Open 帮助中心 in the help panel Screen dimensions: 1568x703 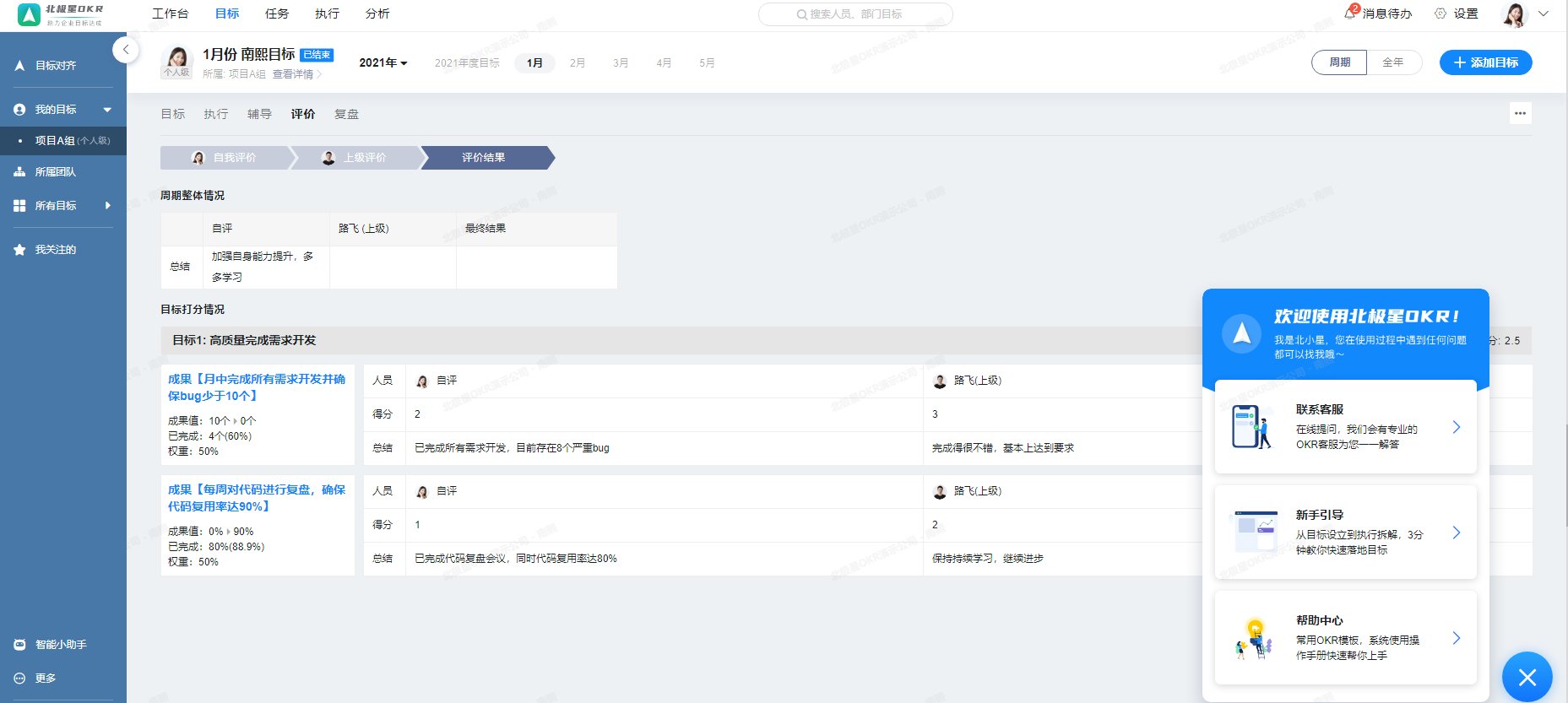(1346, 638)
